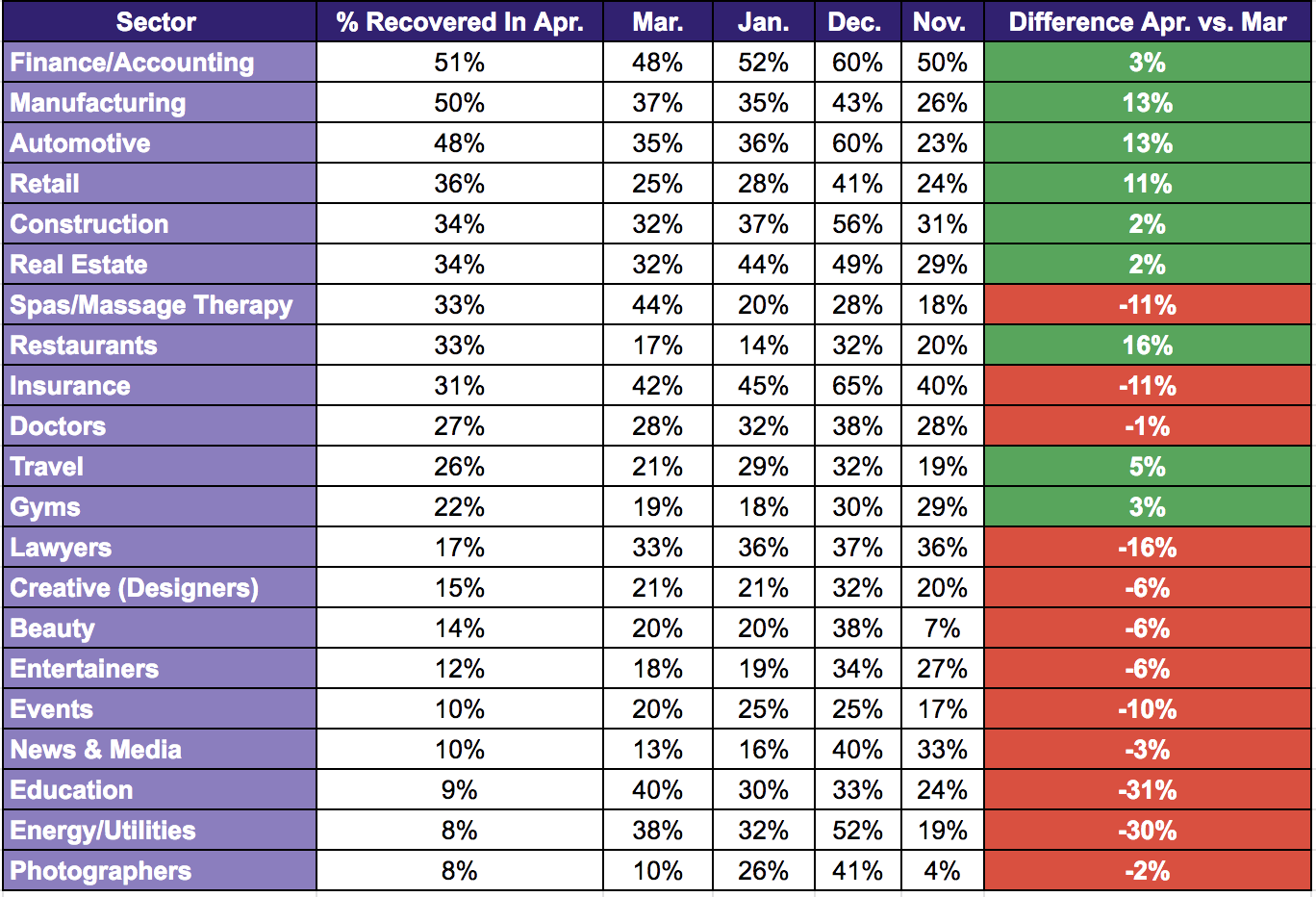Click the Restaurants green 16% difference cell

(1147, 346)
